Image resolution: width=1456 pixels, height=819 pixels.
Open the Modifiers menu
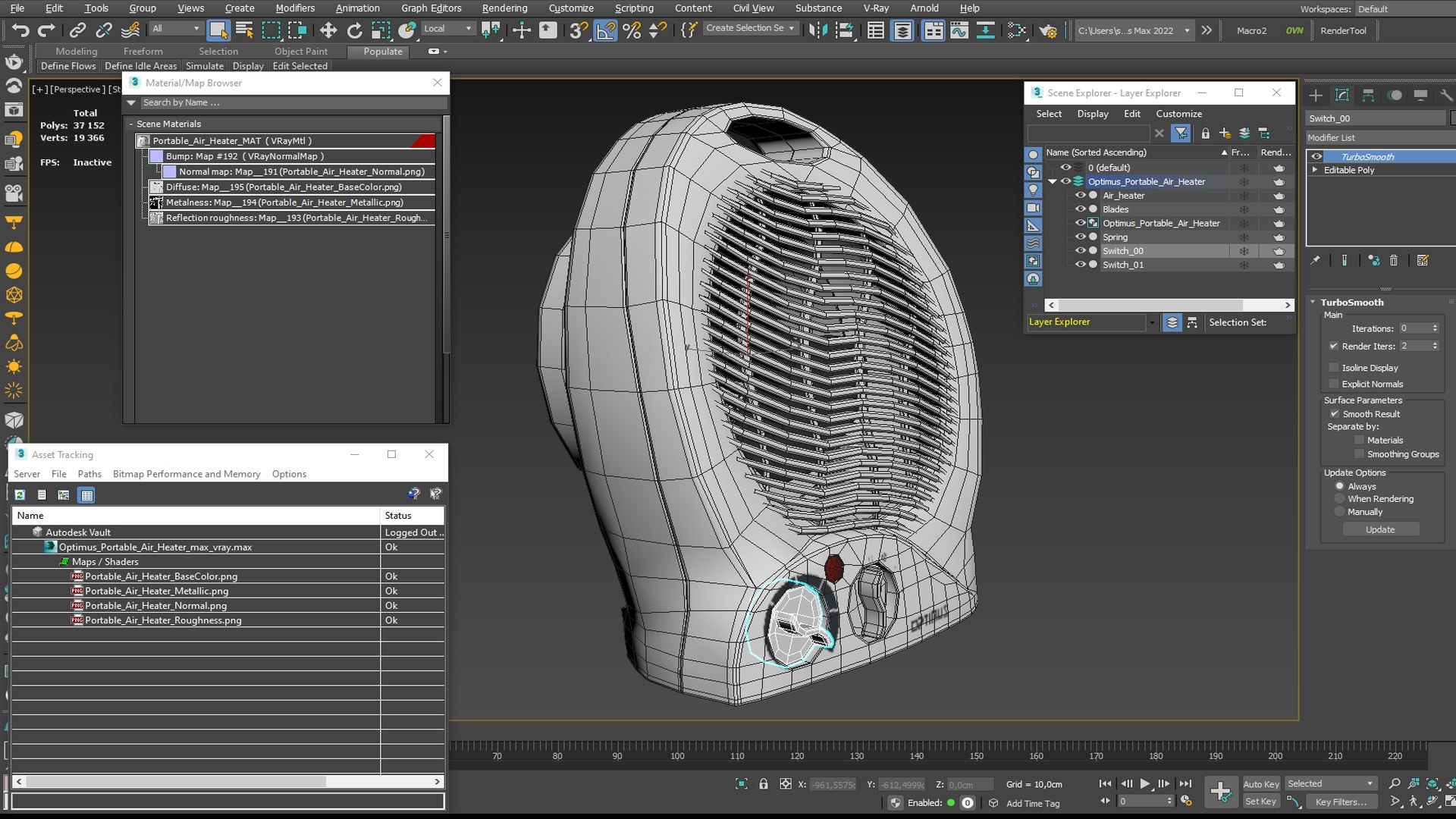pos(295,8)
